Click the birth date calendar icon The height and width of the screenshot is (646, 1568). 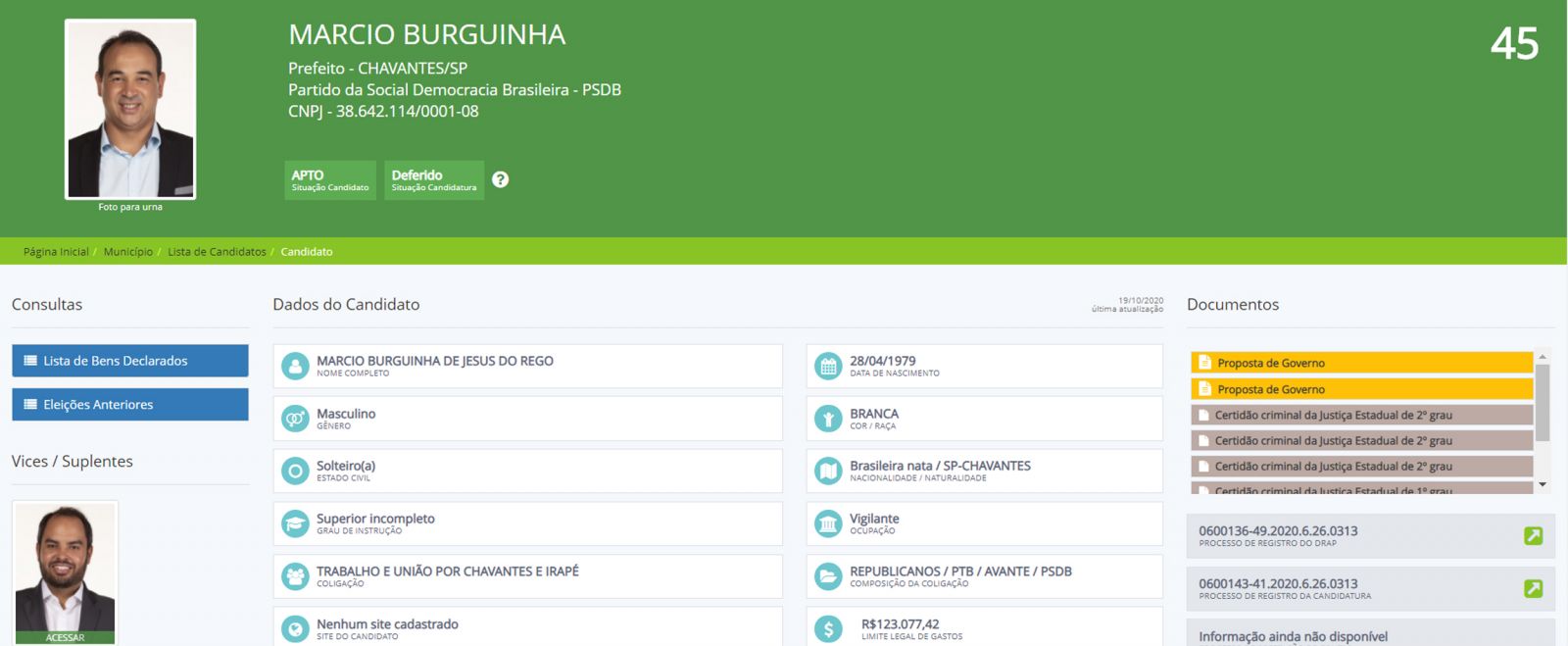click(x=828, y=367)
